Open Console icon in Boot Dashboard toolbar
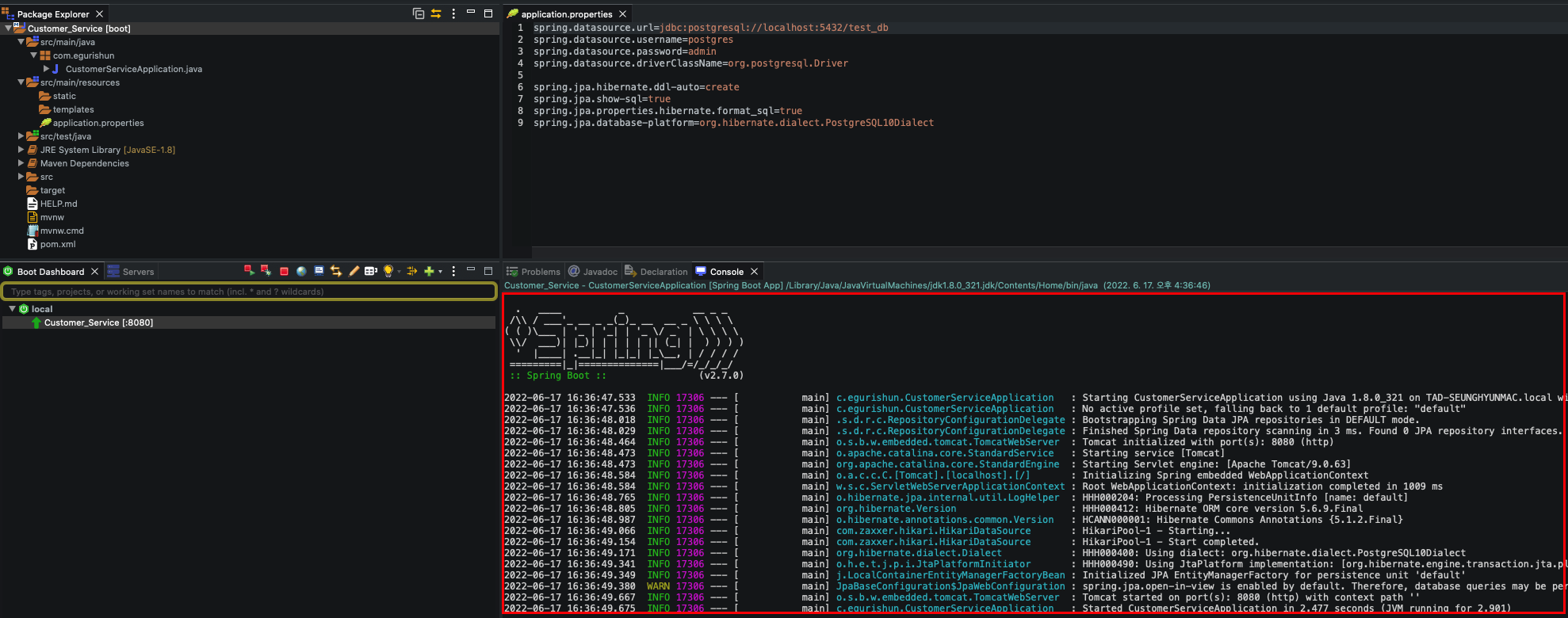The height and width of the screenshot is (618, 1568). 319,271
